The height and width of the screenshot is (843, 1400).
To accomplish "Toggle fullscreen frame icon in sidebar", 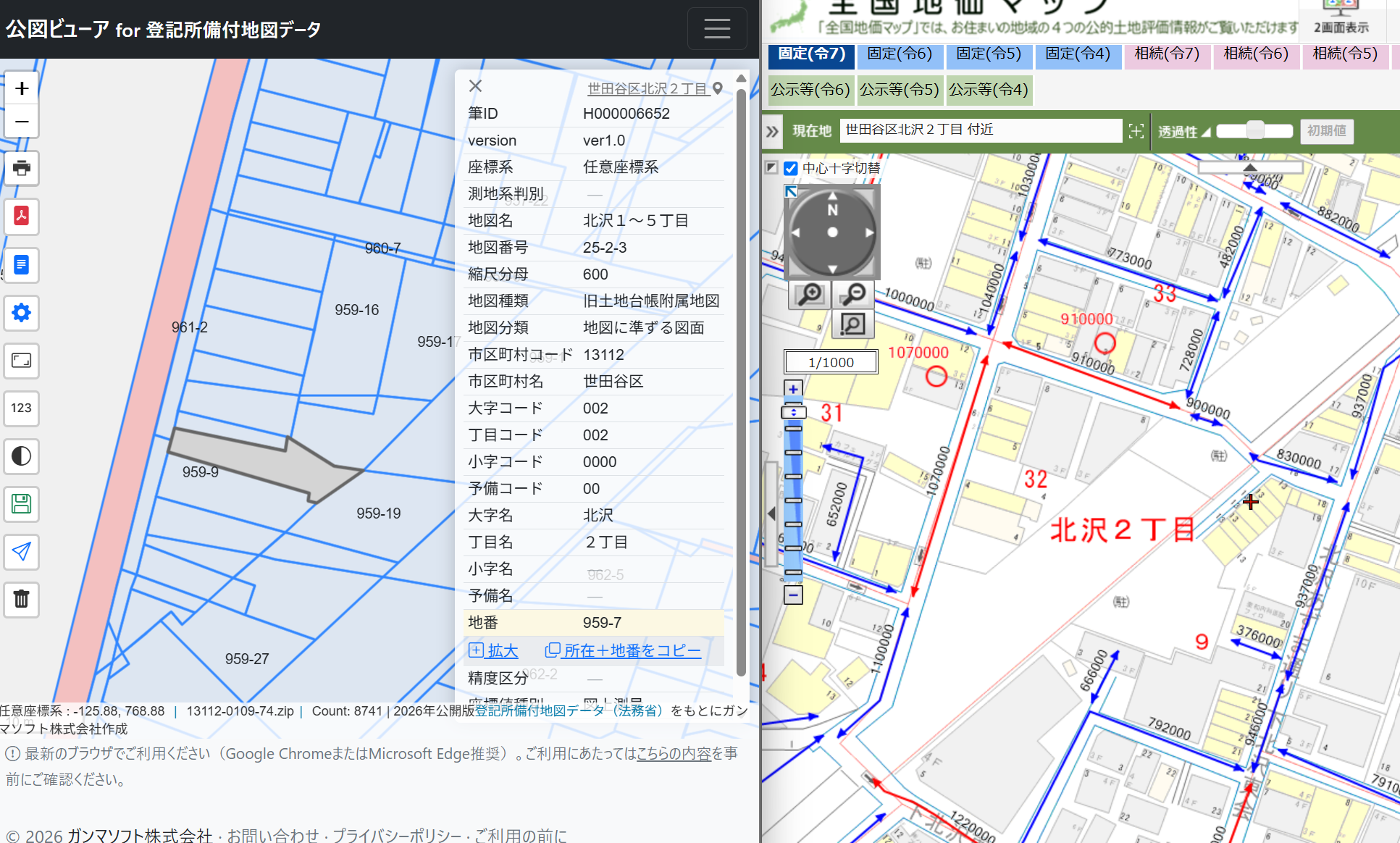I will (x=22, y=360).
